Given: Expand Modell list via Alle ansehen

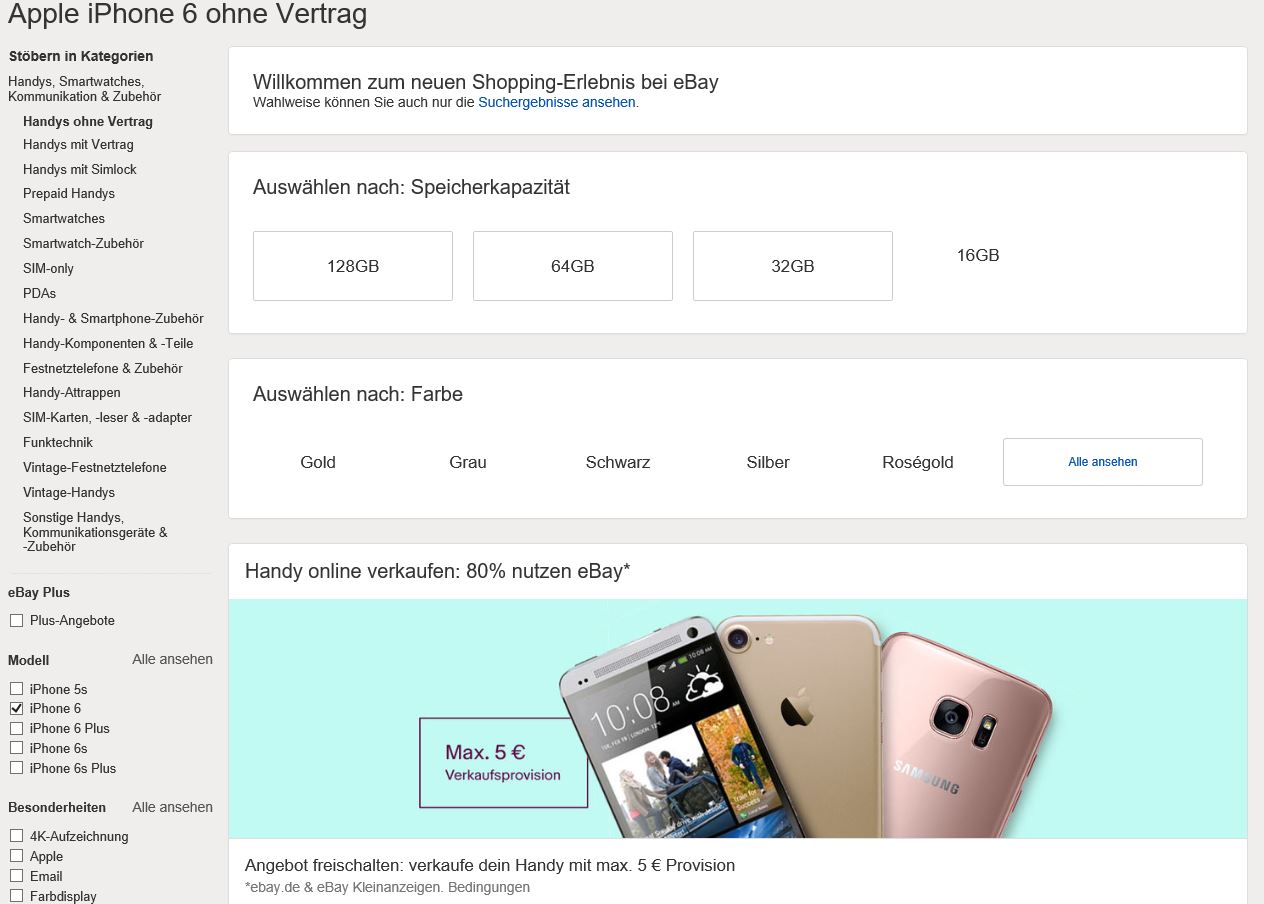Looking at the screenshot, I should point(172,659).
